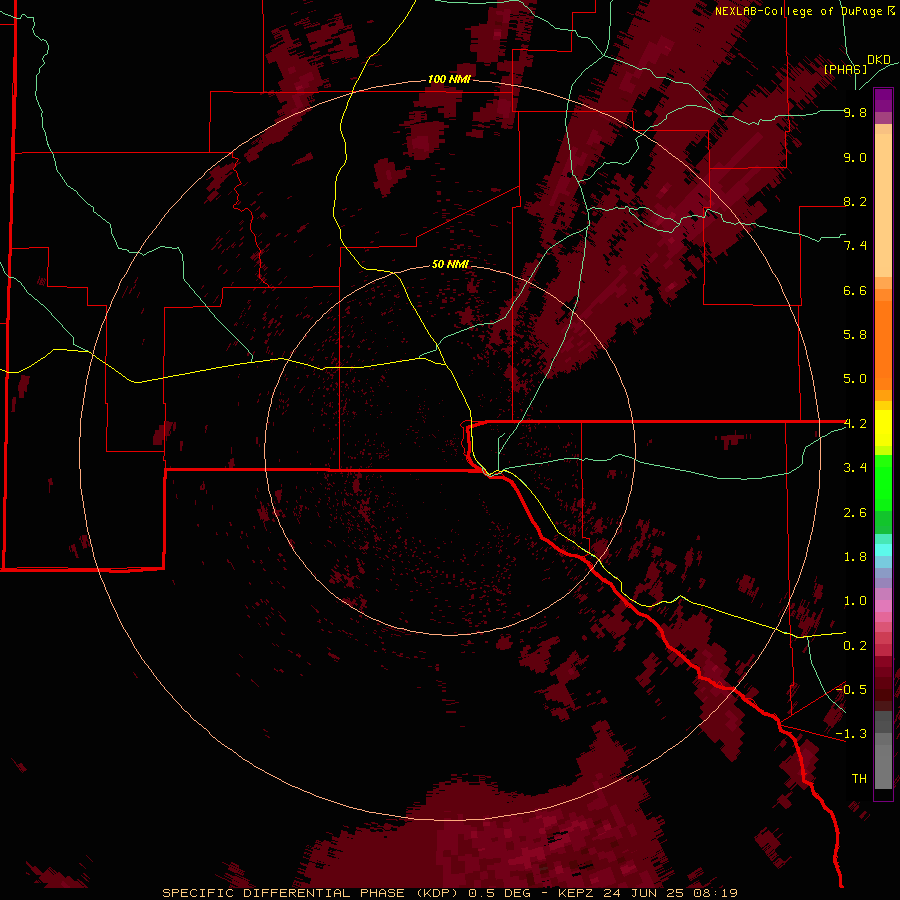The image size is (900, 900).
Task: Pick the pale peach segment of the color scale
Action: 883,205
